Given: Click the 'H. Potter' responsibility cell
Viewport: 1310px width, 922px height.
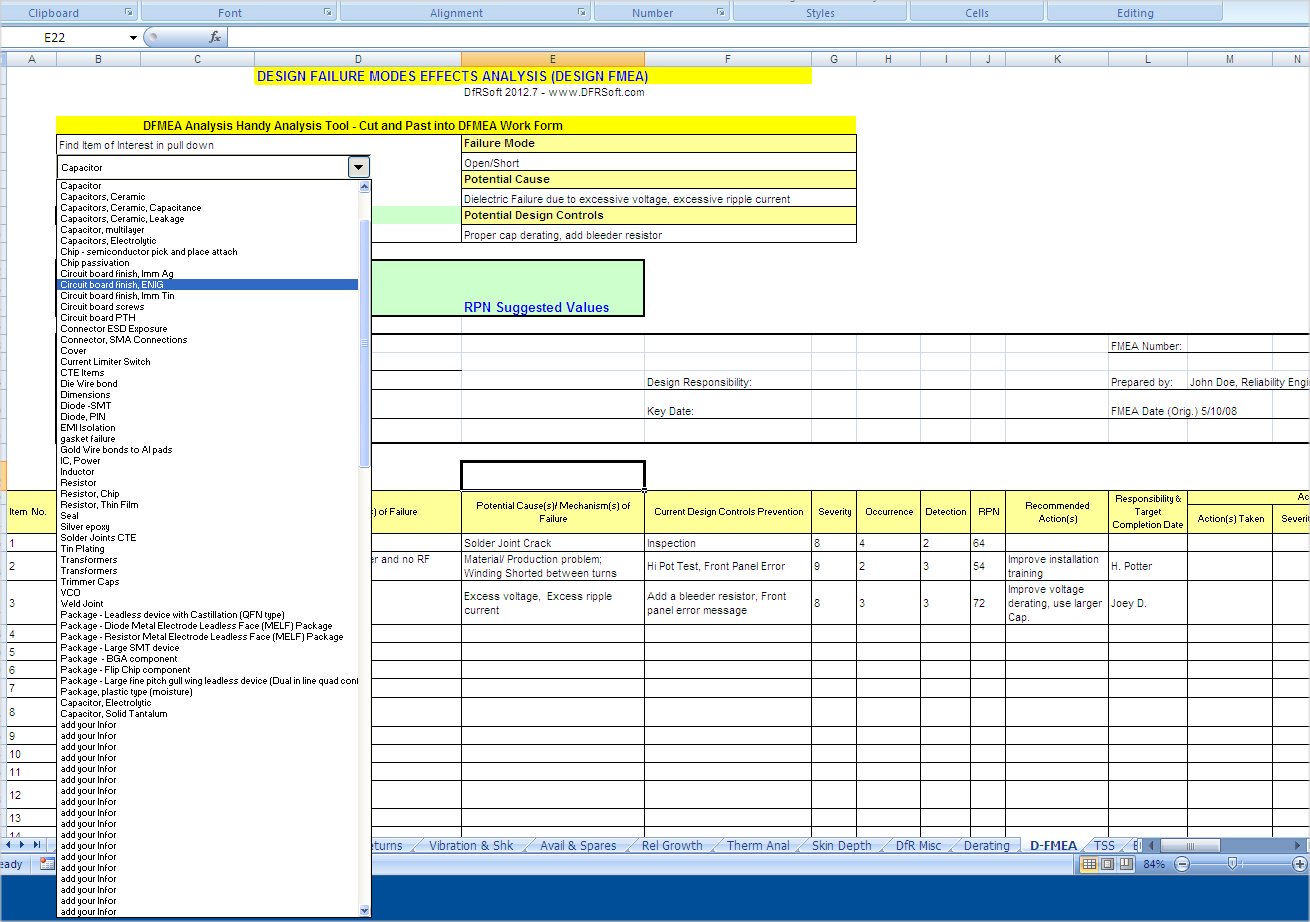Looking at the screenshot, I should click(x=1147, y=566).
